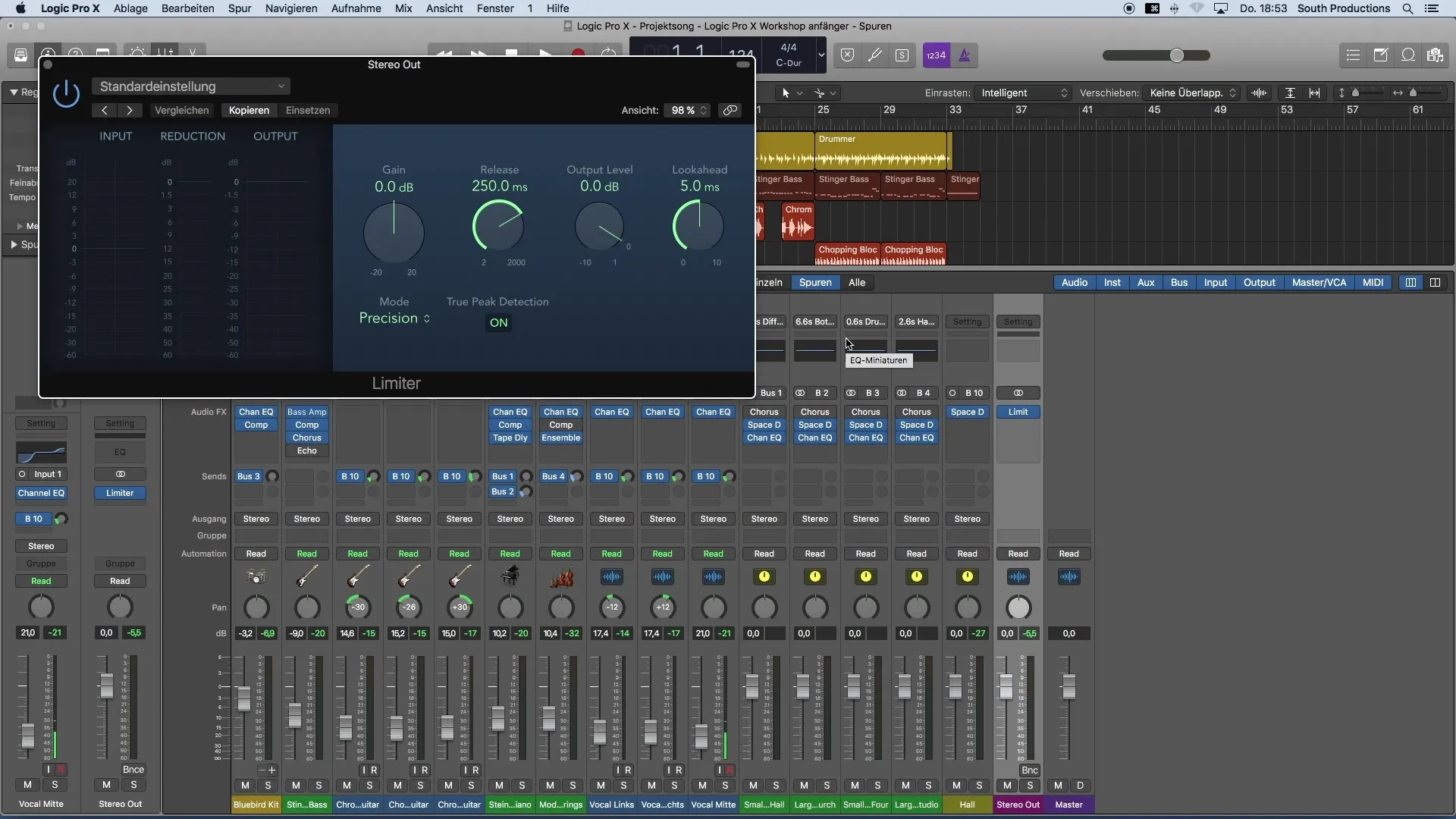Toggle True Peak Detection ON button
Screen dimensions: 1456x819
pyautogui.click(x=498, y=321)
